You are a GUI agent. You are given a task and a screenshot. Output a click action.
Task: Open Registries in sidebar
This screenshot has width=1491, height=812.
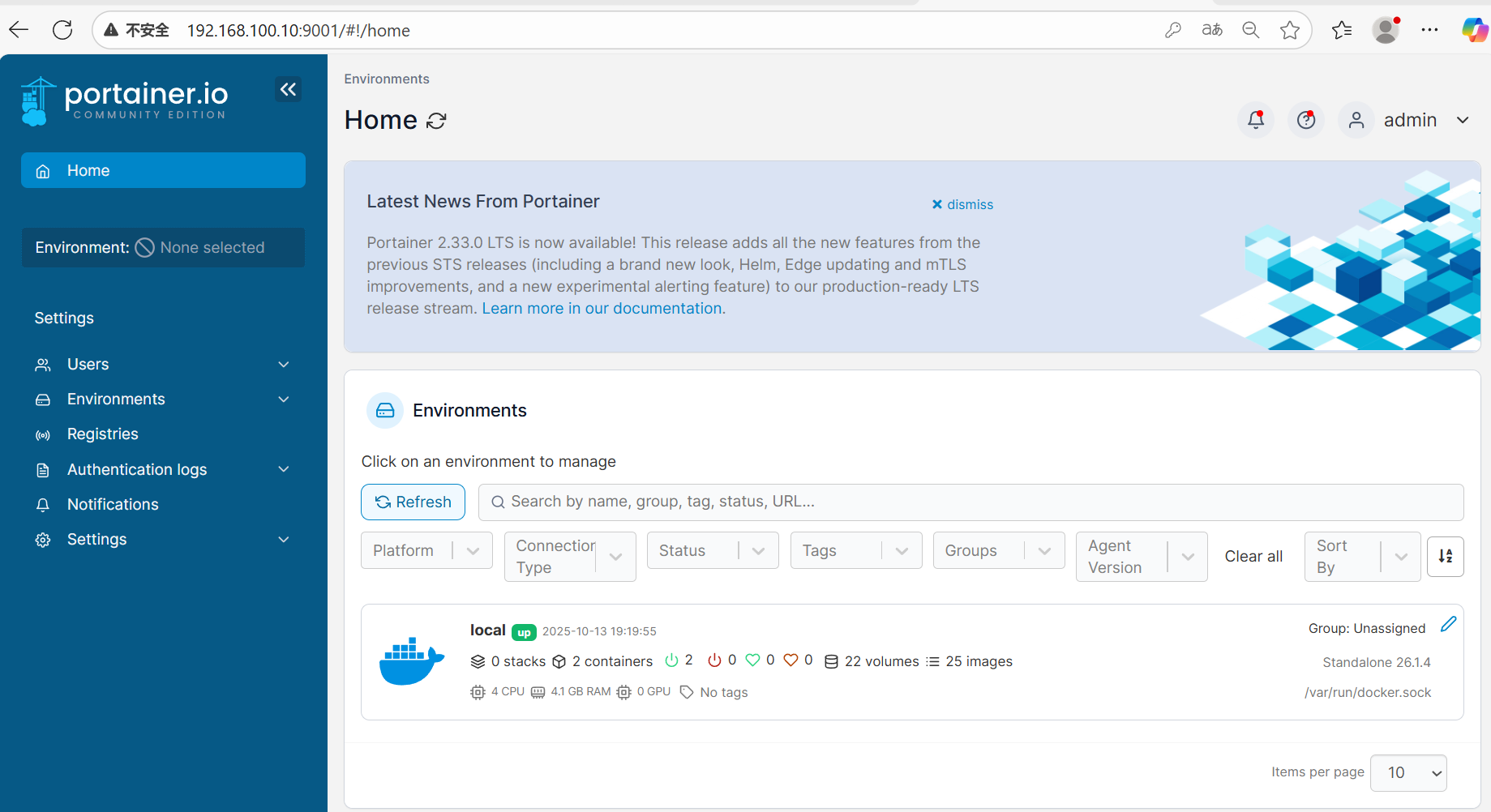click(102, 434)
